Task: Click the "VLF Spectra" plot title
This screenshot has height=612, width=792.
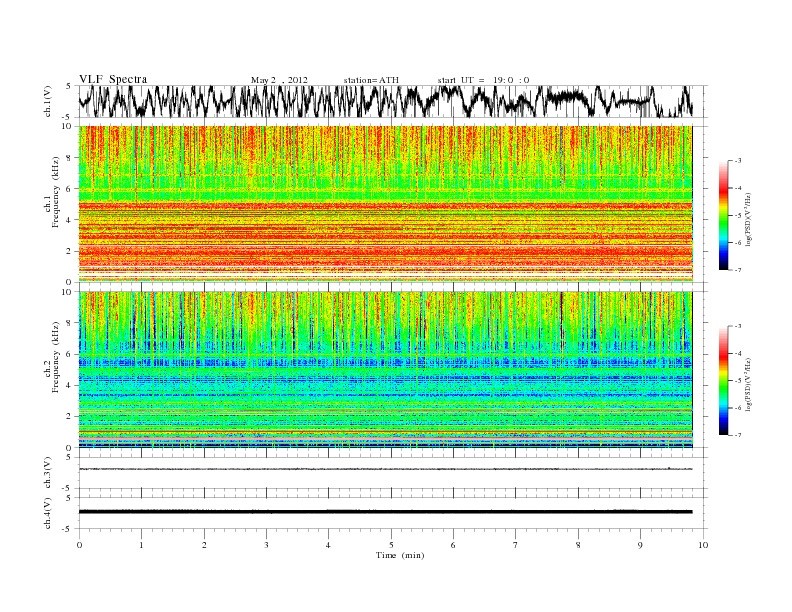Action: tap(113, 79)
